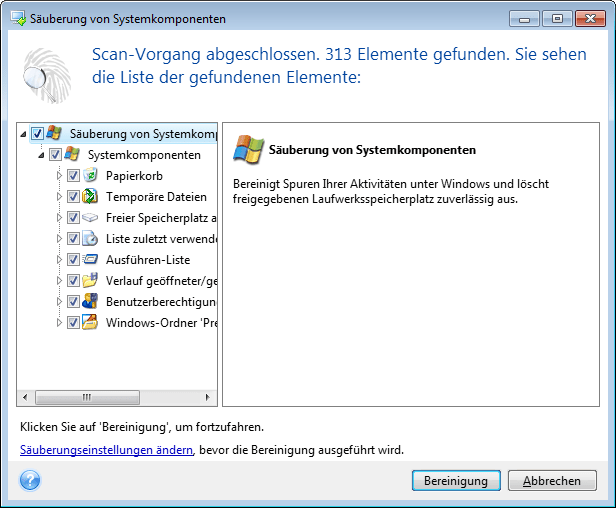Click the Ausführen-Liste icon

90,260
